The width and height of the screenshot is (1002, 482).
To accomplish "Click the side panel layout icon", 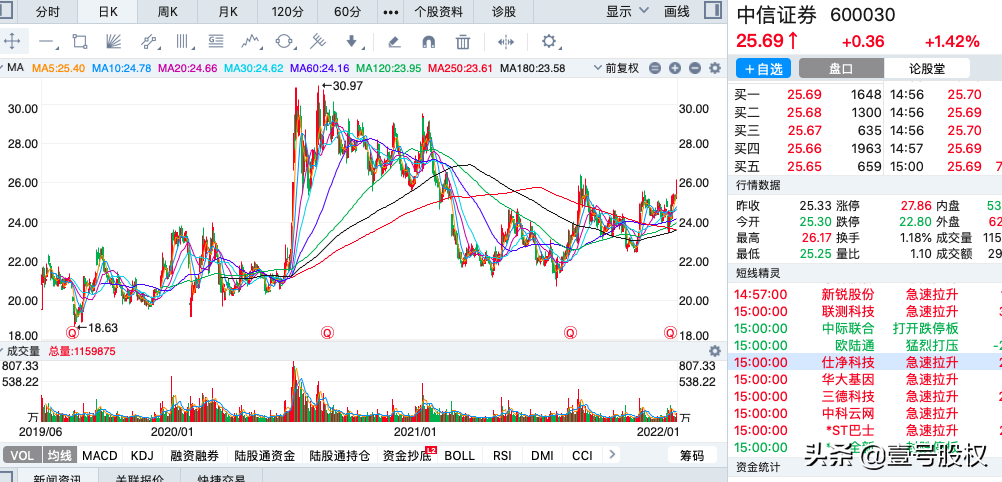I will (x=713, y=11).
